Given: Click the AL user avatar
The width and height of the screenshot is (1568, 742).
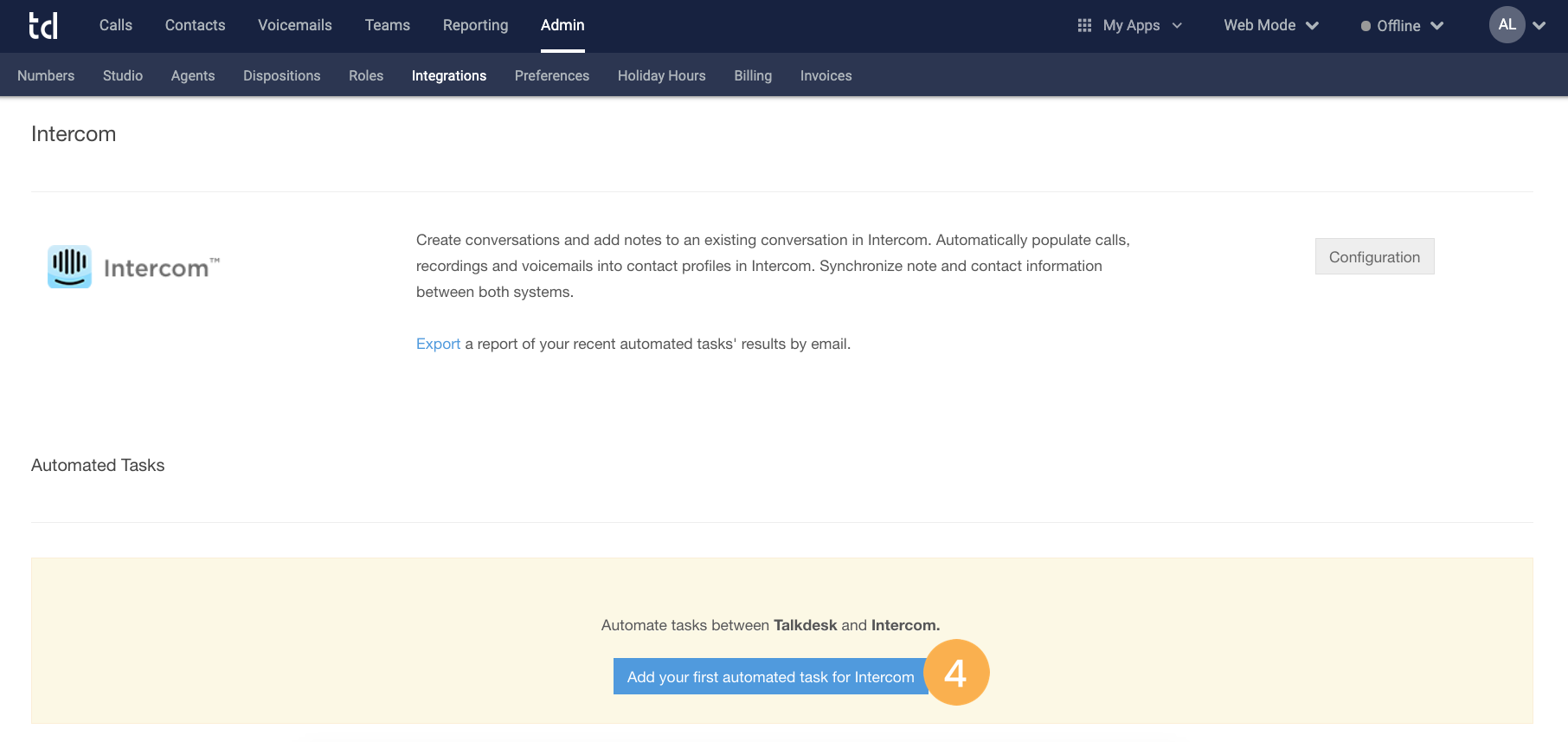Looking at the screenshot, I should point(1507,25).
